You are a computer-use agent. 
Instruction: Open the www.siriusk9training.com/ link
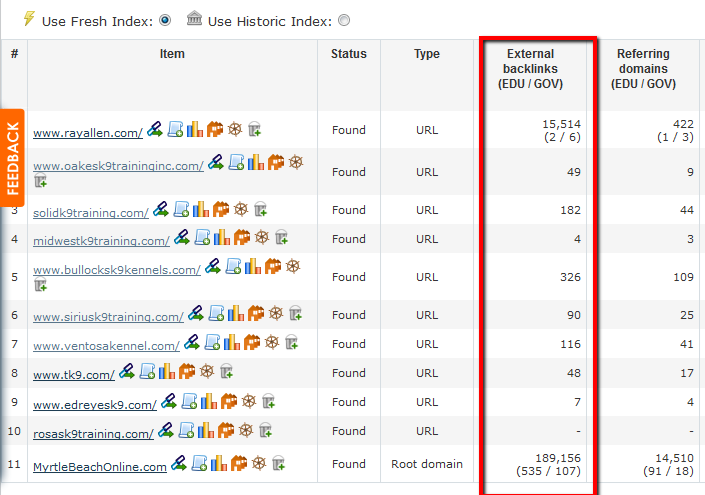[108, 317]
